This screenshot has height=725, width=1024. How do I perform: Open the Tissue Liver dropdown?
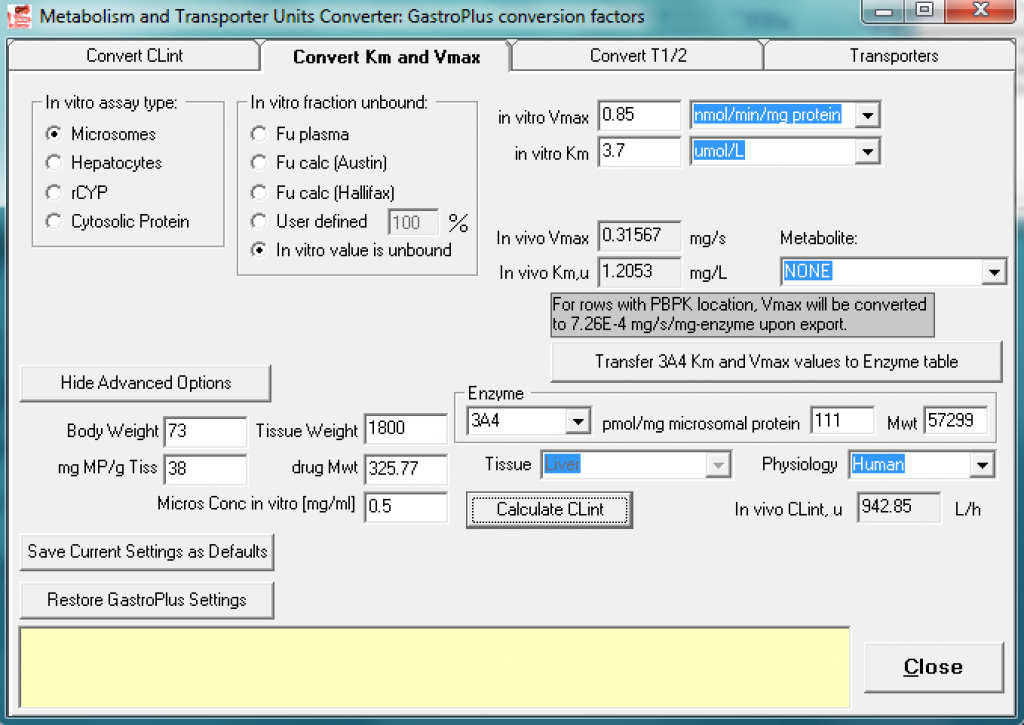click(718, 465)
